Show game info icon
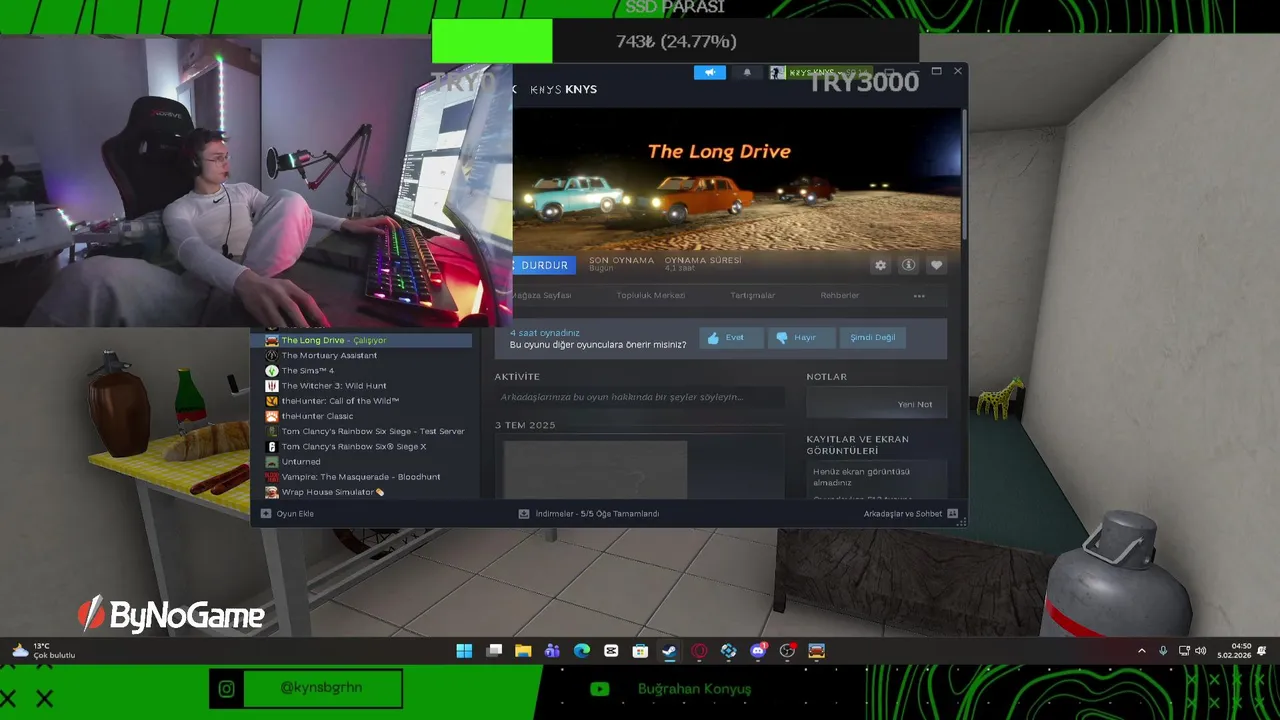Screen dimensions: 1280x720 (x=908, y=265)
